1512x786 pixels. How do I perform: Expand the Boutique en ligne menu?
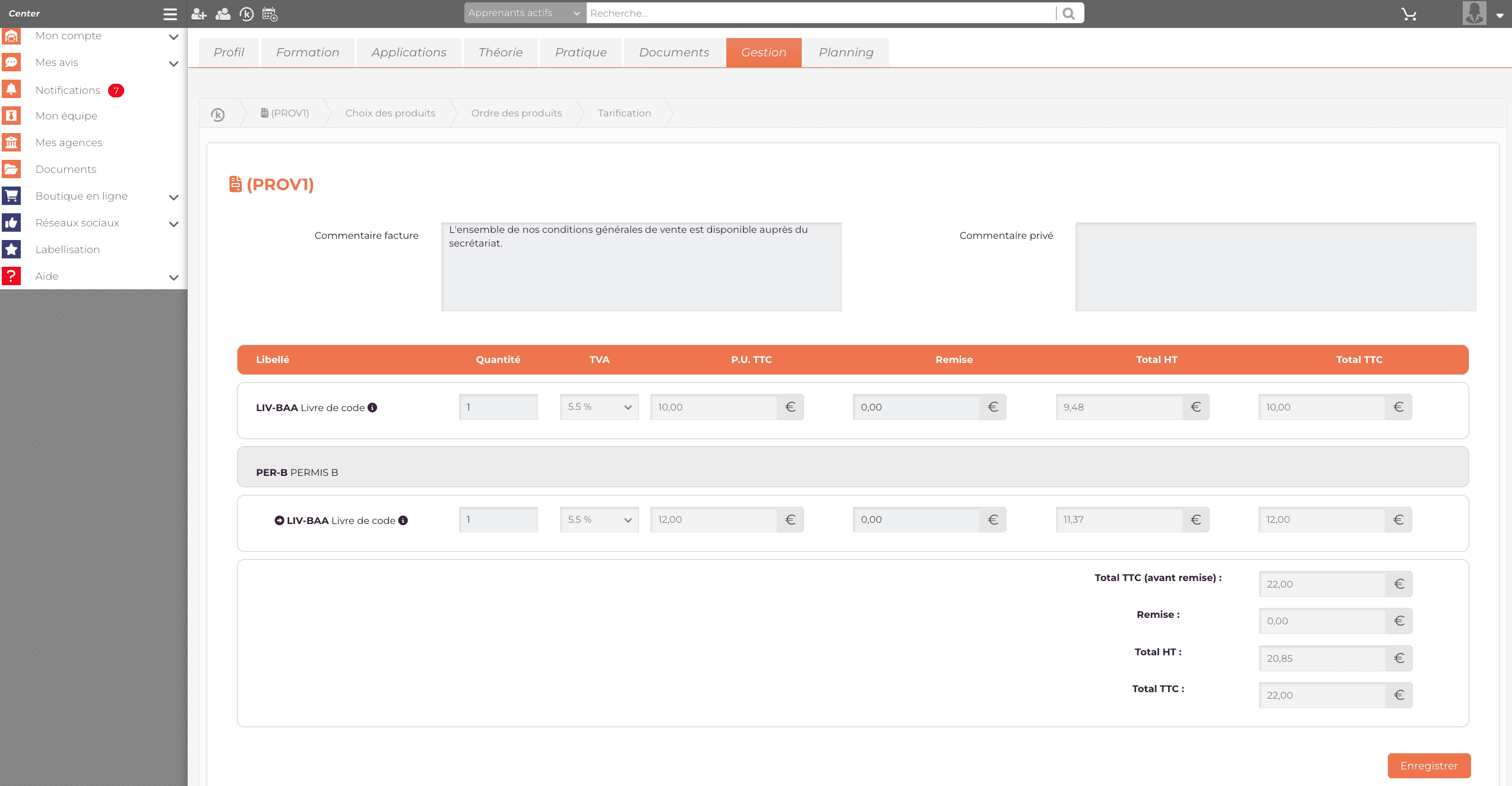[173, 197]
